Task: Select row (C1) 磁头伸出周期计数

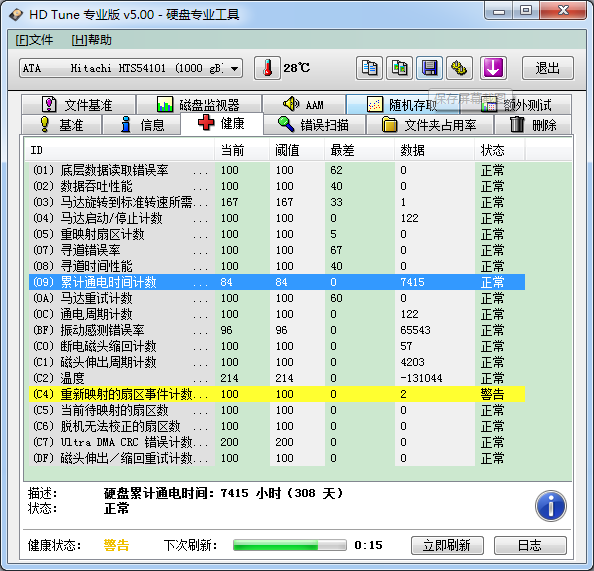Action: pyautogui.click(x=277, y=362)
